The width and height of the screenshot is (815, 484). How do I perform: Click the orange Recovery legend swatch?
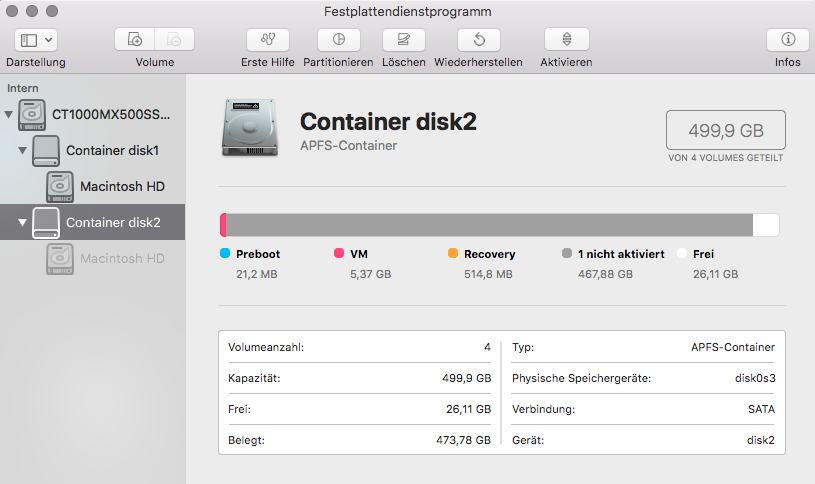453,254
